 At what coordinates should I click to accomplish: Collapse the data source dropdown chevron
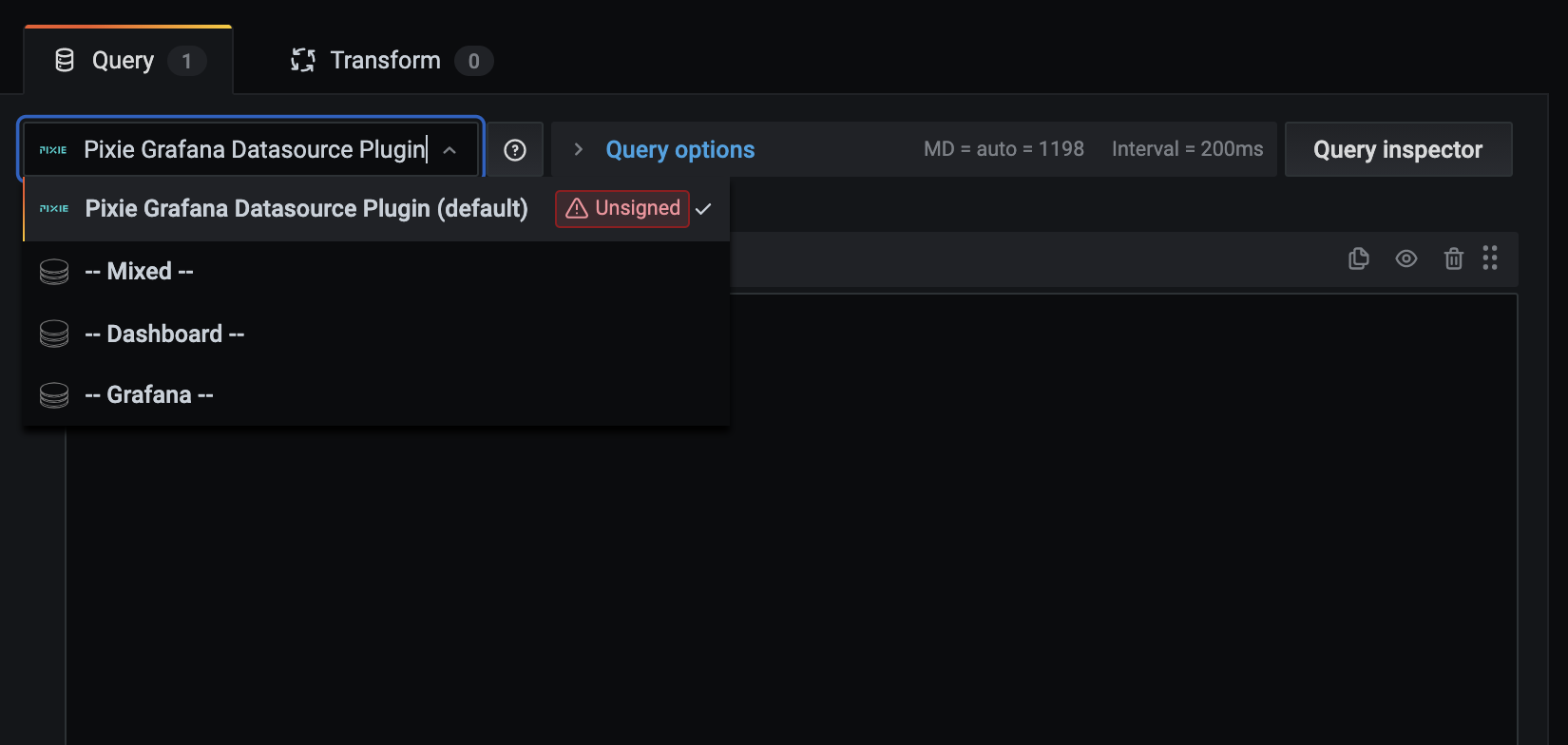[449, 150]
